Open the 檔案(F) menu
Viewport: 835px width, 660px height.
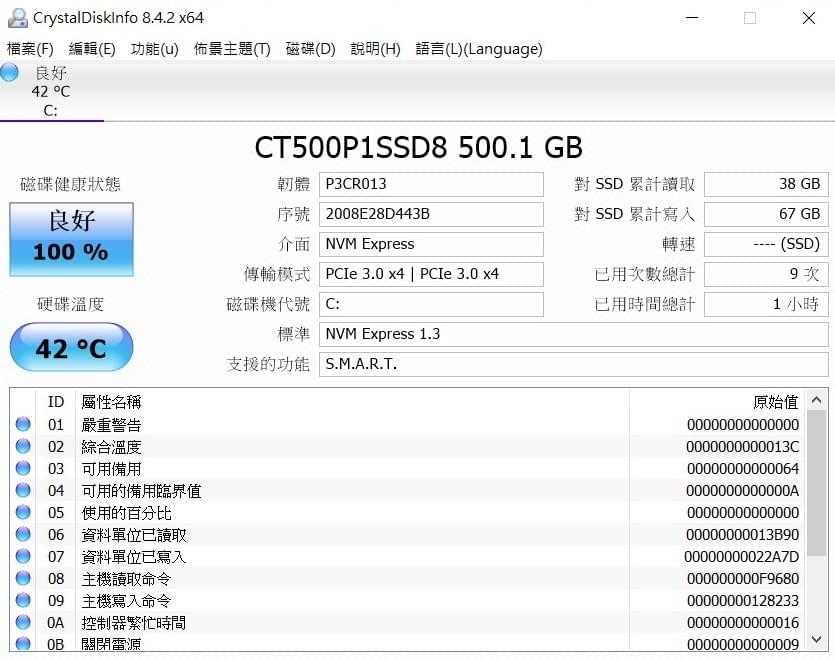(30, 49)
